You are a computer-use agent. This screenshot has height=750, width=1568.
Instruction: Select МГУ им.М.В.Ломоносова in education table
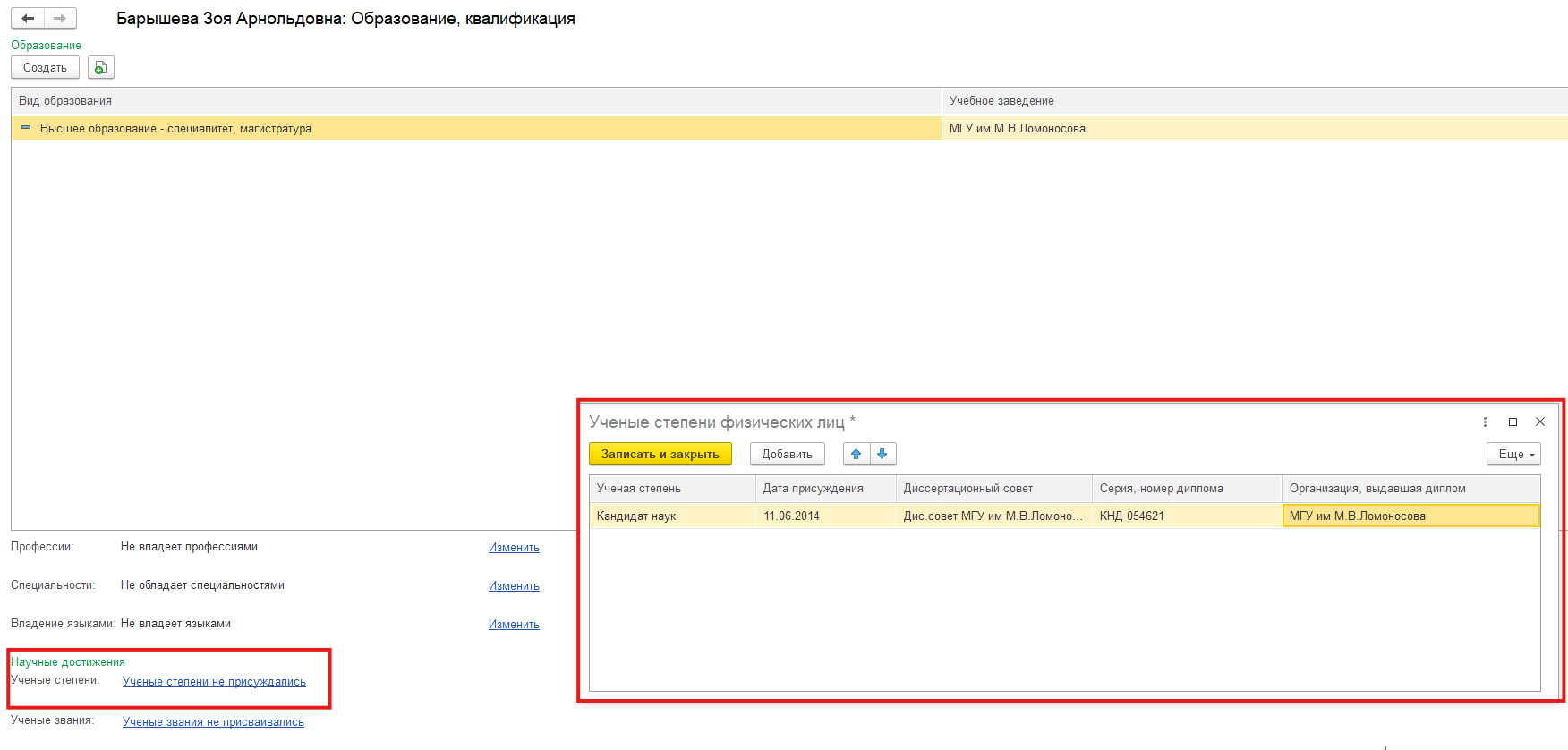tap(1255, 129)
